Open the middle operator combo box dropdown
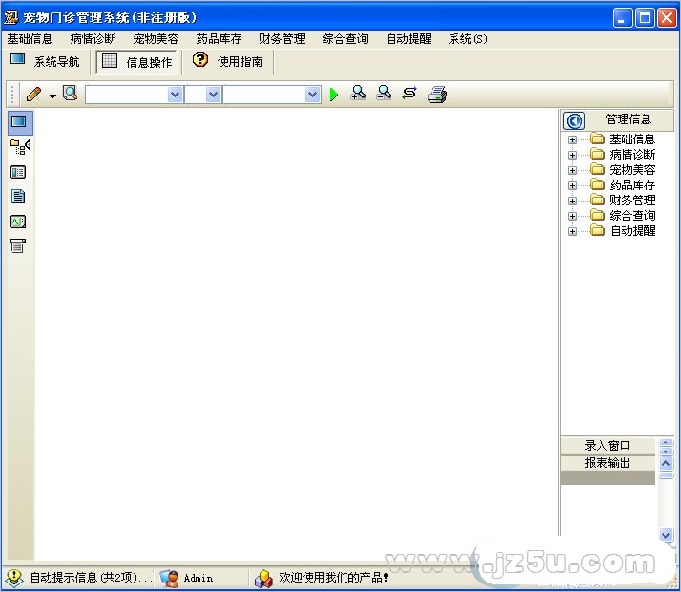Viewport: 681px width, 592px height. point(213,94)
